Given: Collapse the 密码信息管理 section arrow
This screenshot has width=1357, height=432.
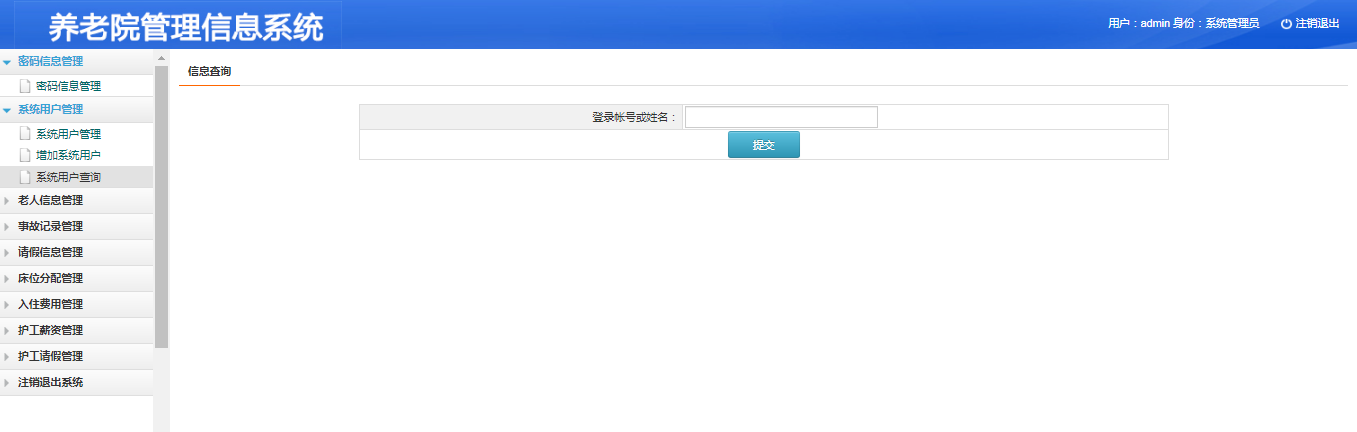Looking at the screenshot, I should click(7, 62).
